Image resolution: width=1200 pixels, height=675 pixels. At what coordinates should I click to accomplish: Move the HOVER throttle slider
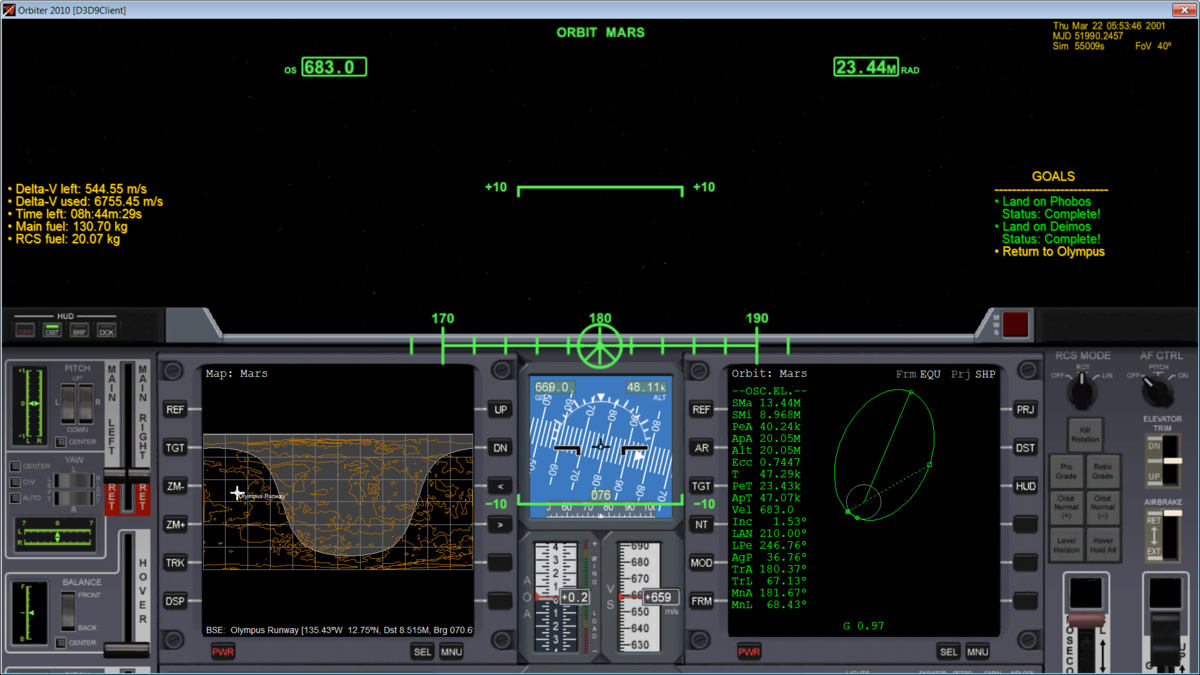point(127,650)
